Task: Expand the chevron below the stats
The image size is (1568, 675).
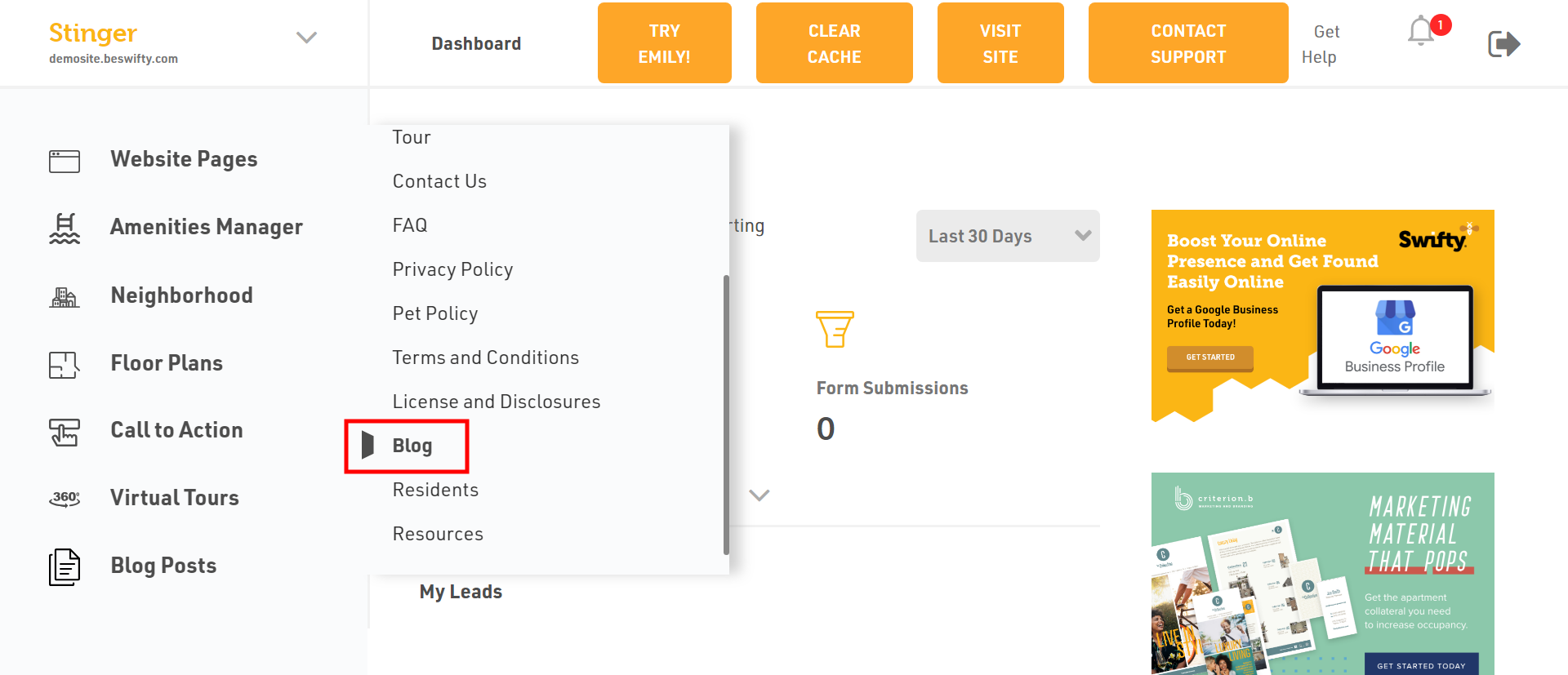Action: (759, 495)
